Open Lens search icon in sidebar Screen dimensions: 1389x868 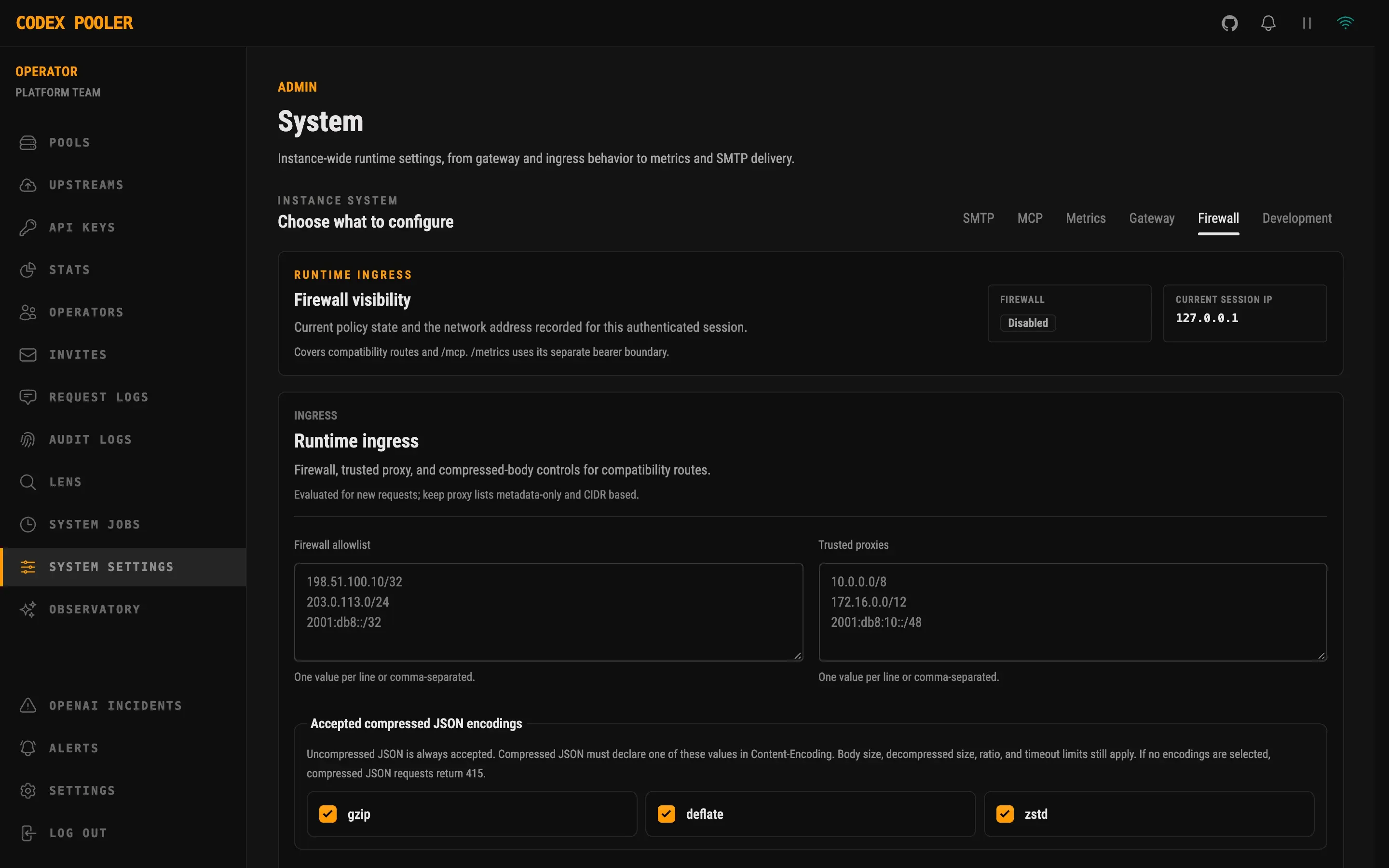[27, 482]
